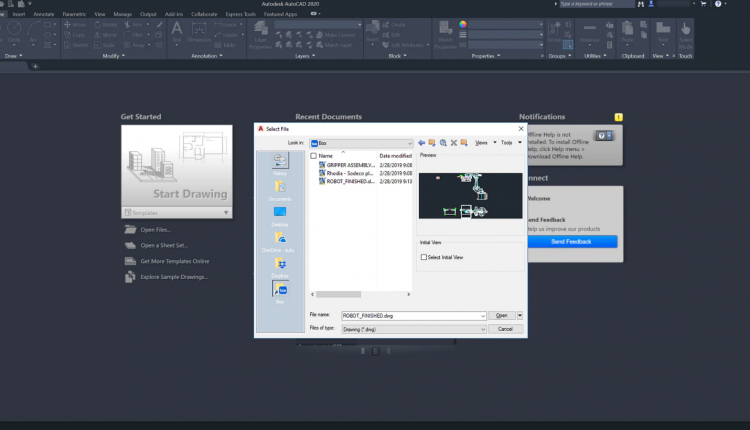Screen dimensions: 750x430
Task: Click the Search the Web icon
Action: click(443, 143)
